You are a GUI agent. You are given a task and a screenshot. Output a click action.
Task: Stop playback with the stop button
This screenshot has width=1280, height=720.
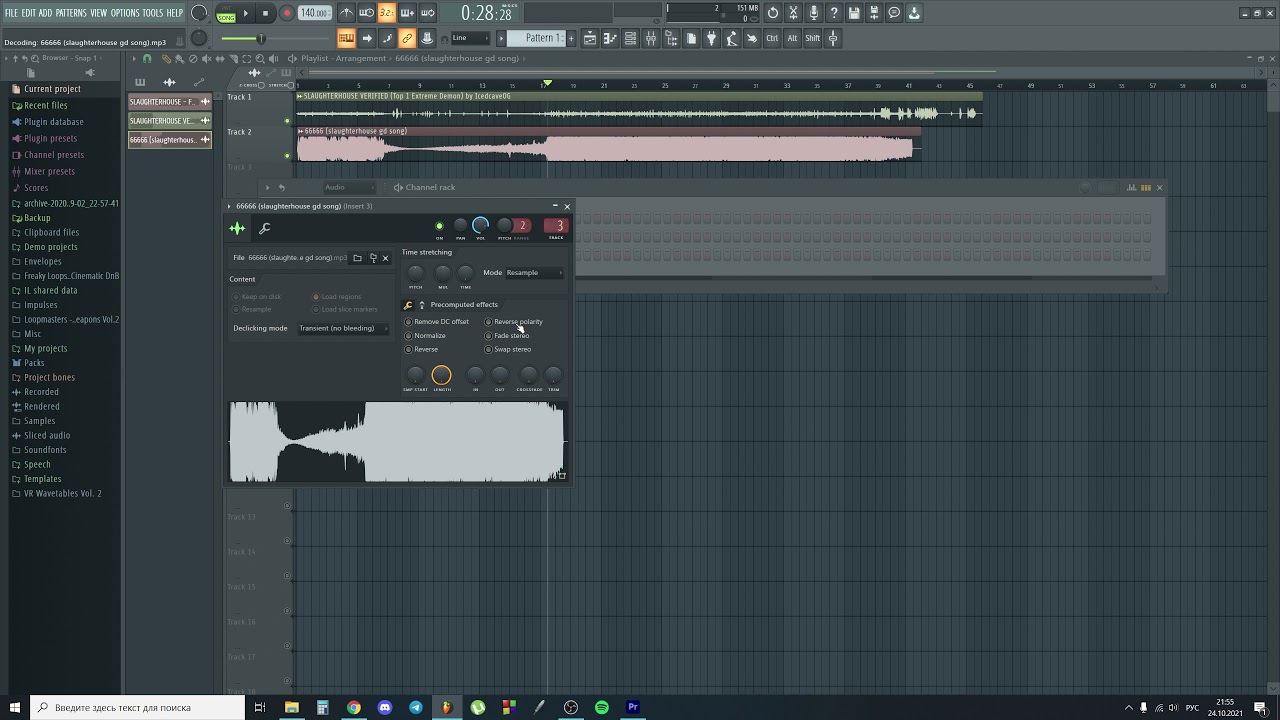[265, 13]
